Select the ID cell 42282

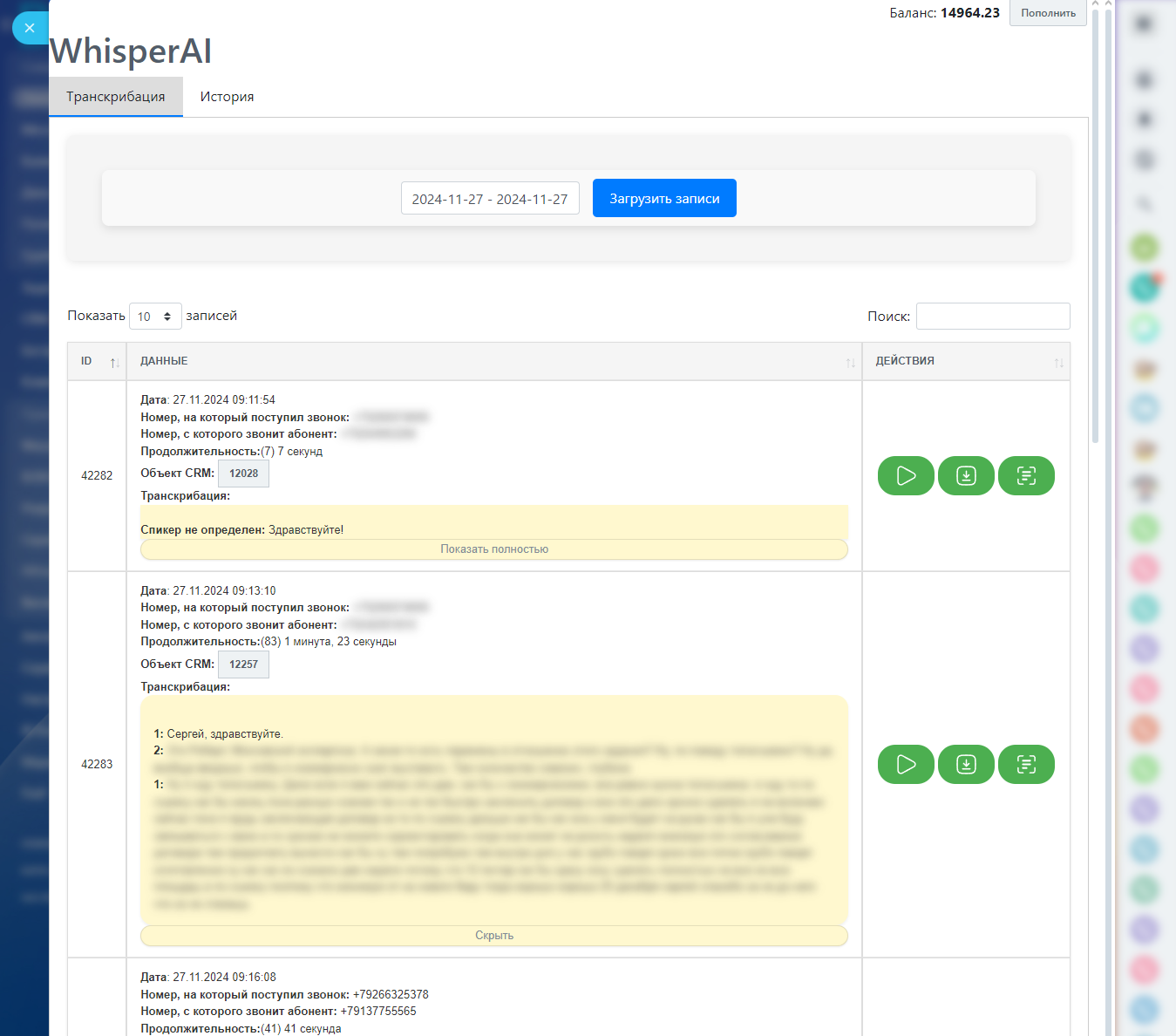click(97, 475)
